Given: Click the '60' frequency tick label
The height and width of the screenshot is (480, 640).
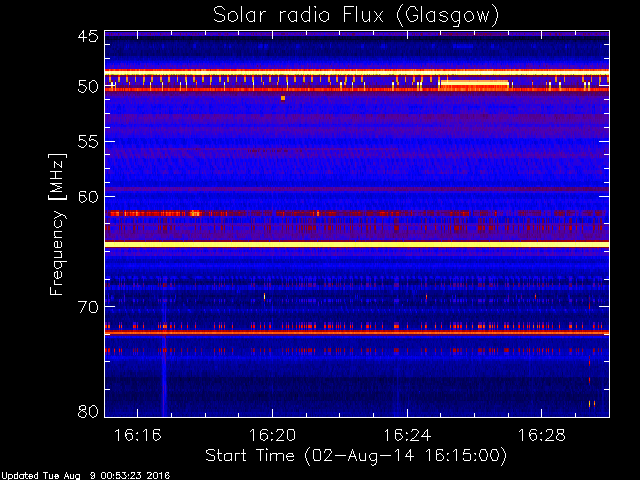Looking at the screenshot, I should click(88, 197).
